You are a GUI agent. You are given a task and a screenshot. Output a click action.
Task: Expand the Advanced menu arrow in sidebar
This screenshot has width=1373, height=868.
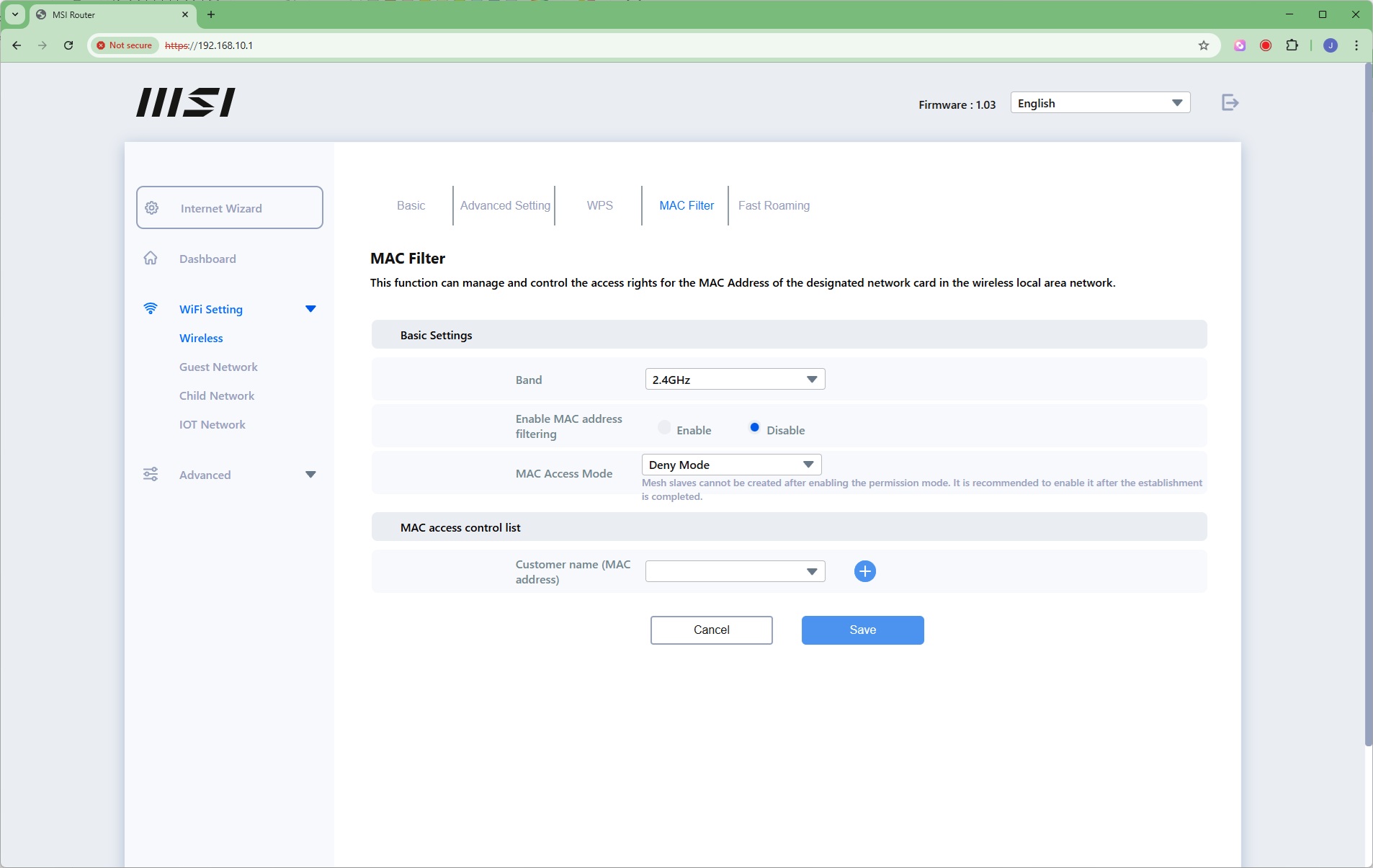pyautogui.click(x=310, y=475)
